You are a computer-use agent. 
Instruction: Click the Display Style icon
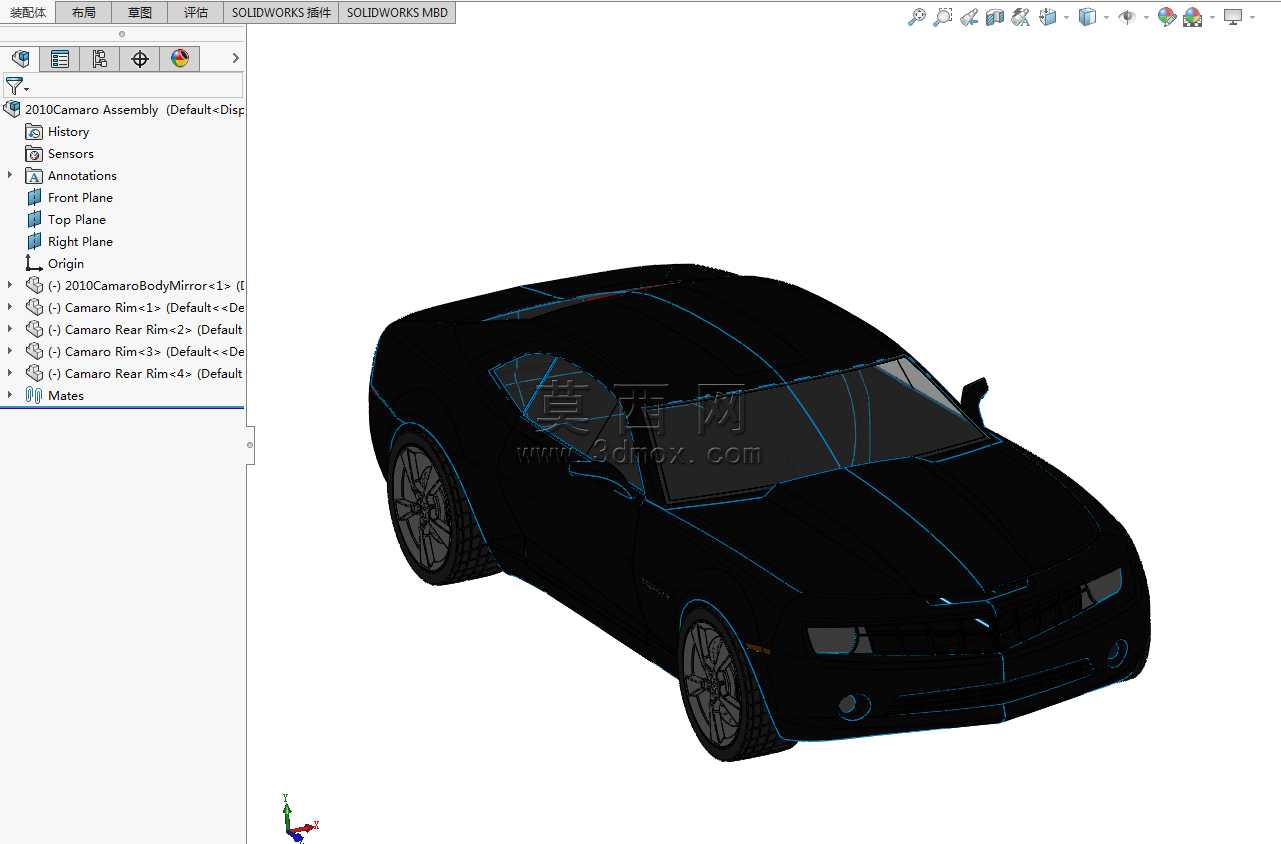[1087, 17]
